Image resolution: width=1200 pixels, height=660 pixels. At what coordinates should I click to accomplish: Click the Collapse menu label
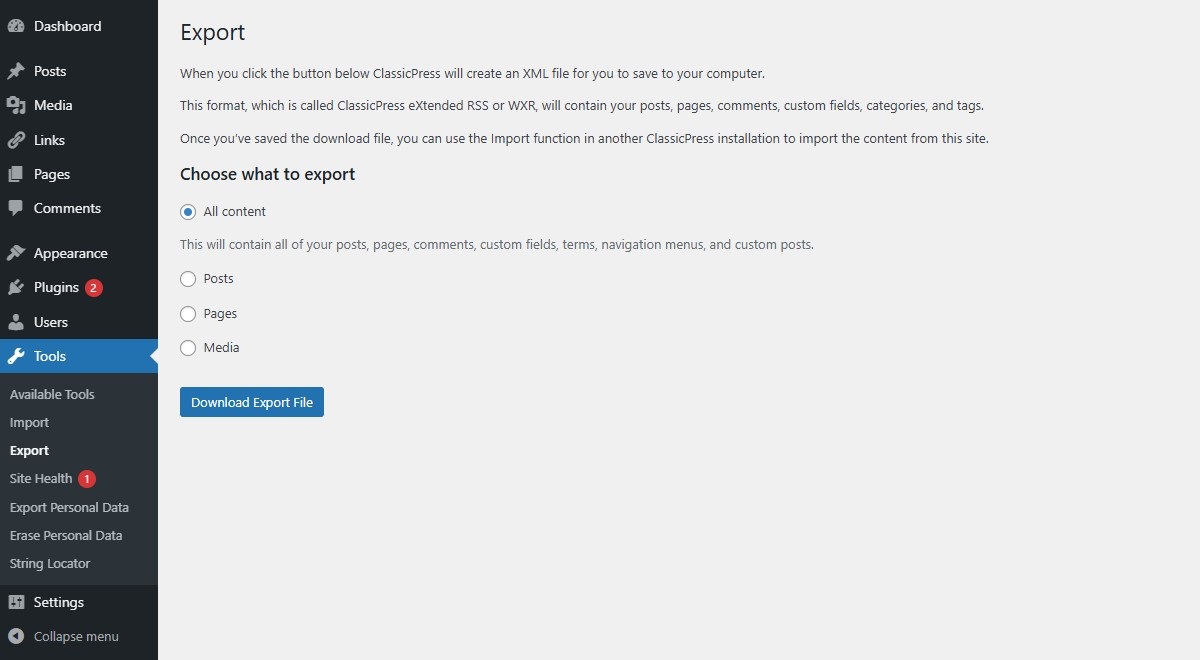[76, 636]
